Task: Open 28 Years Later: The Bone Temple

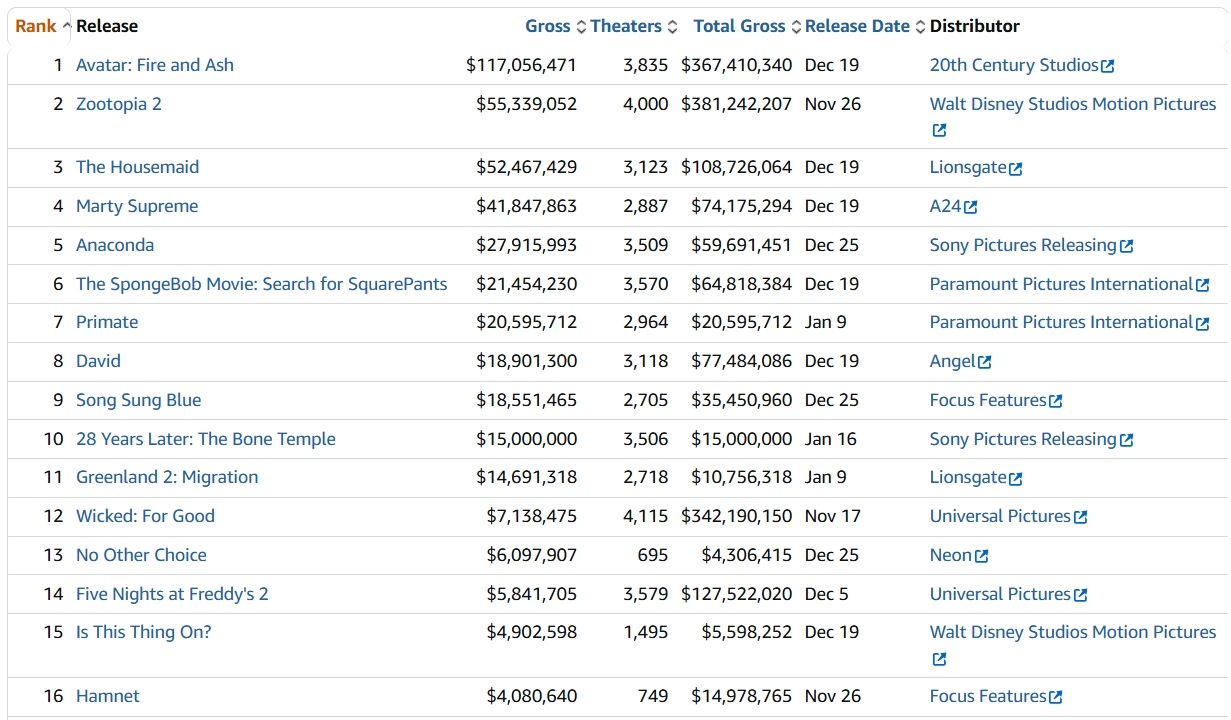Action: (205, 439)
